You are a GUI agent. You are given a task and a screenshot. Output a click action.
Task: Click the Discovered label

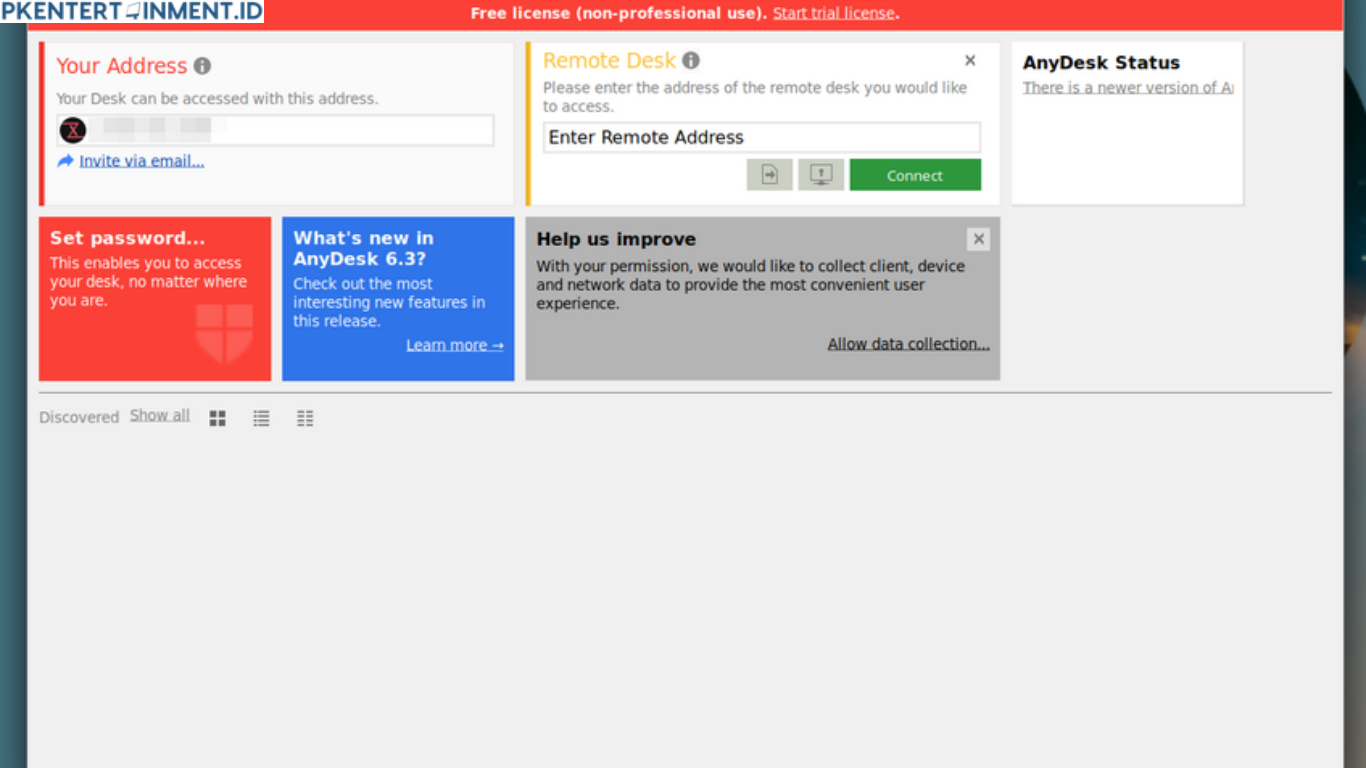(x=79, y=418)
